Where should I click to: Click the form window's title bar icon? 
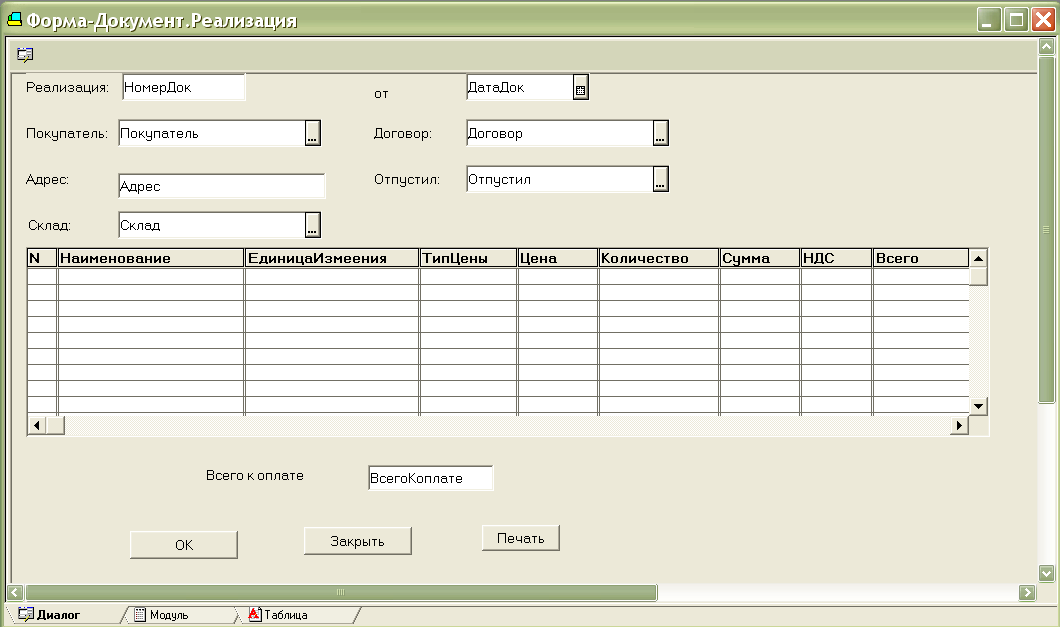14,20
